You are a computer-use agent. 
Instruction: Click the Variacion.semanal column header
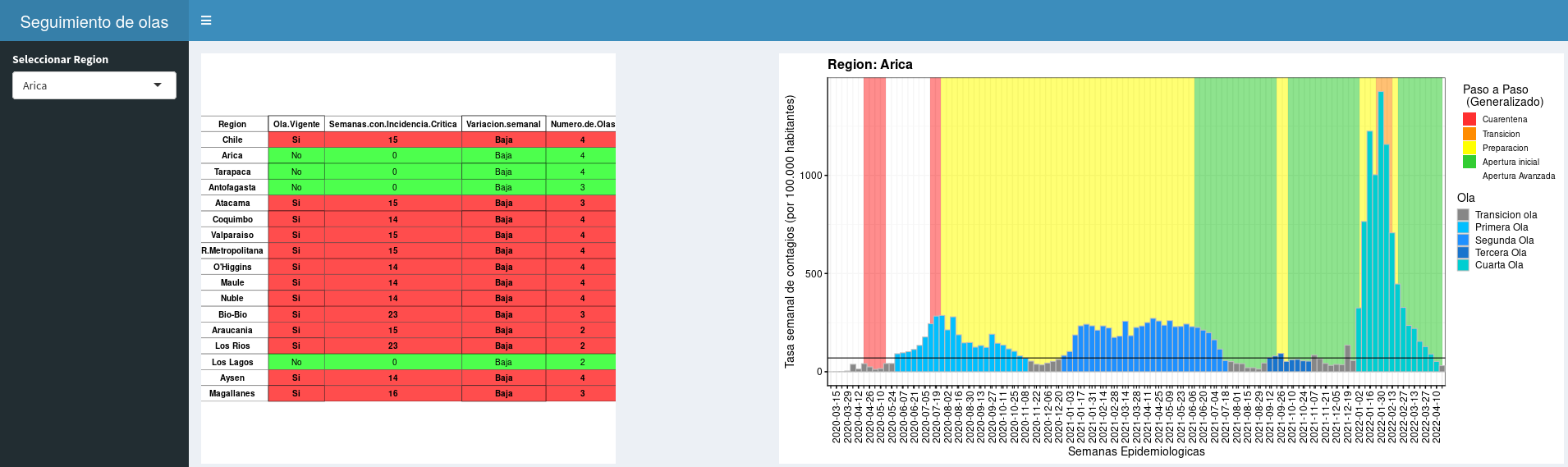(503, 124)
